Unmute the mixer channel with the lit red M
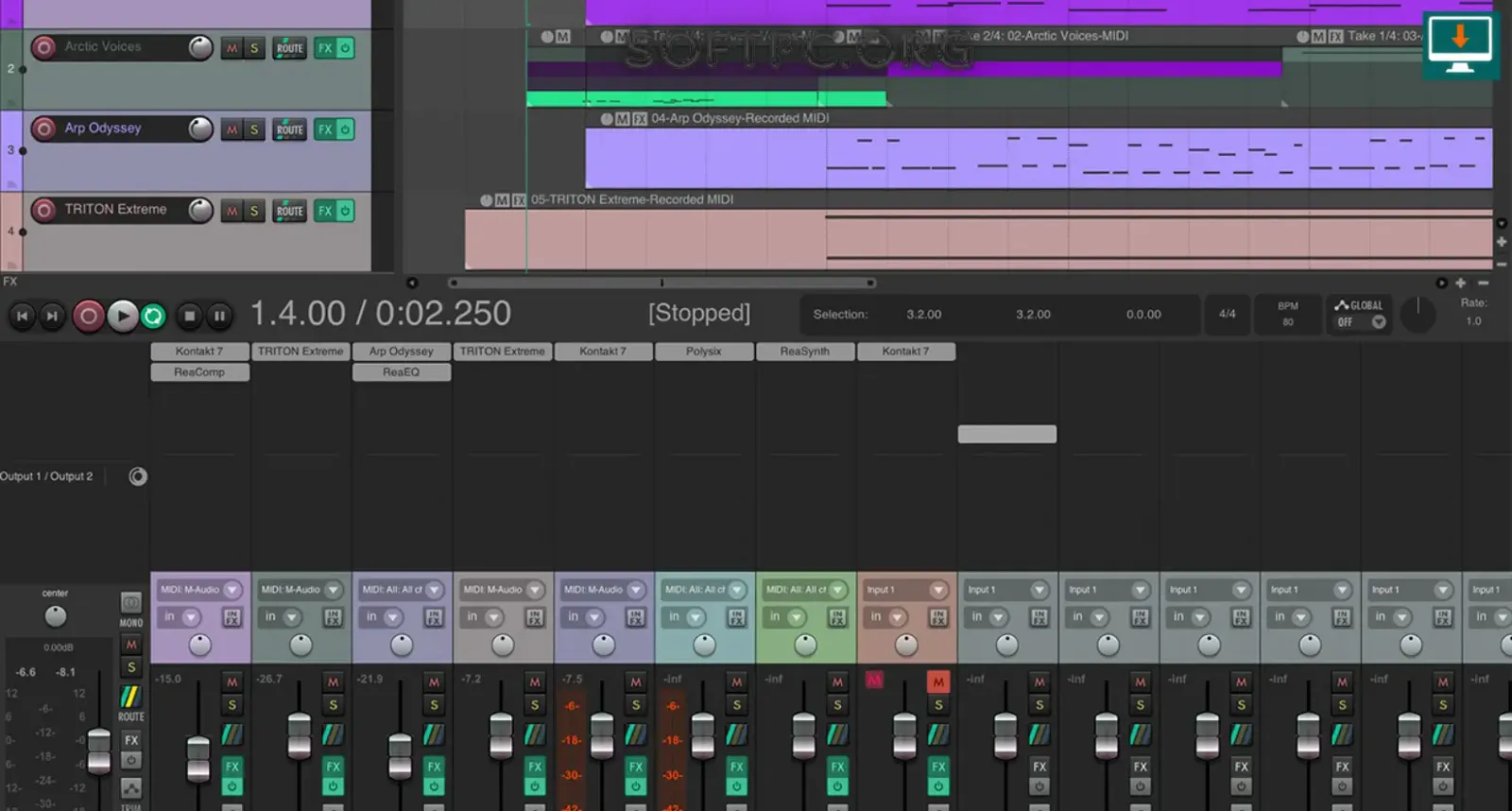The image size is (1512, 811). [x=937, y=682]
